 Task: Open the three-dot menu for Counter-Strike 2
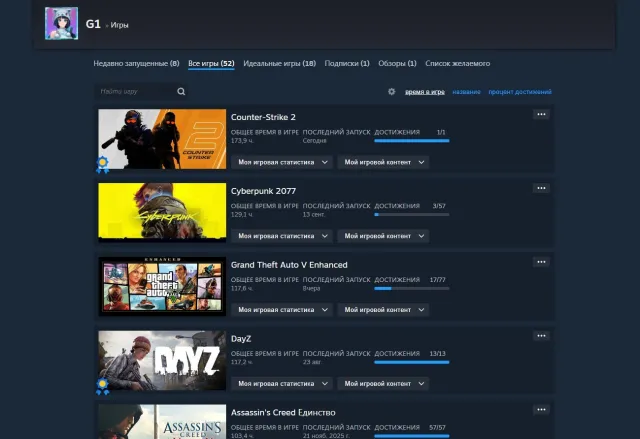[x=541, y=114]
